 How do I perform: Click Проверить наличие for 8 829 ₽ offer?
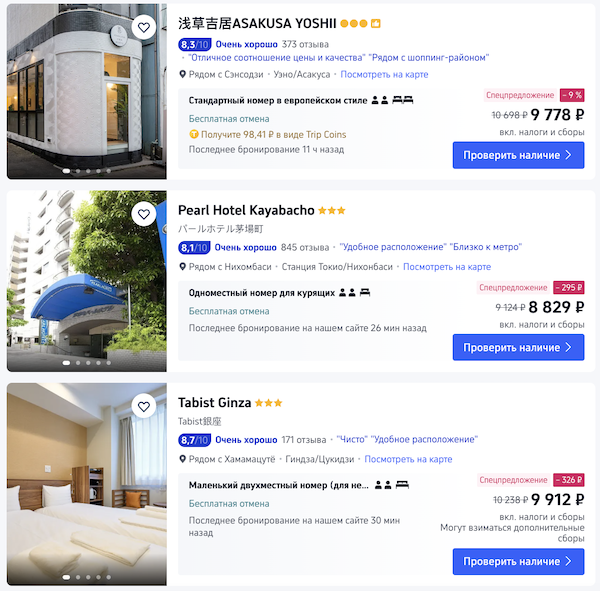coord(518,347)
